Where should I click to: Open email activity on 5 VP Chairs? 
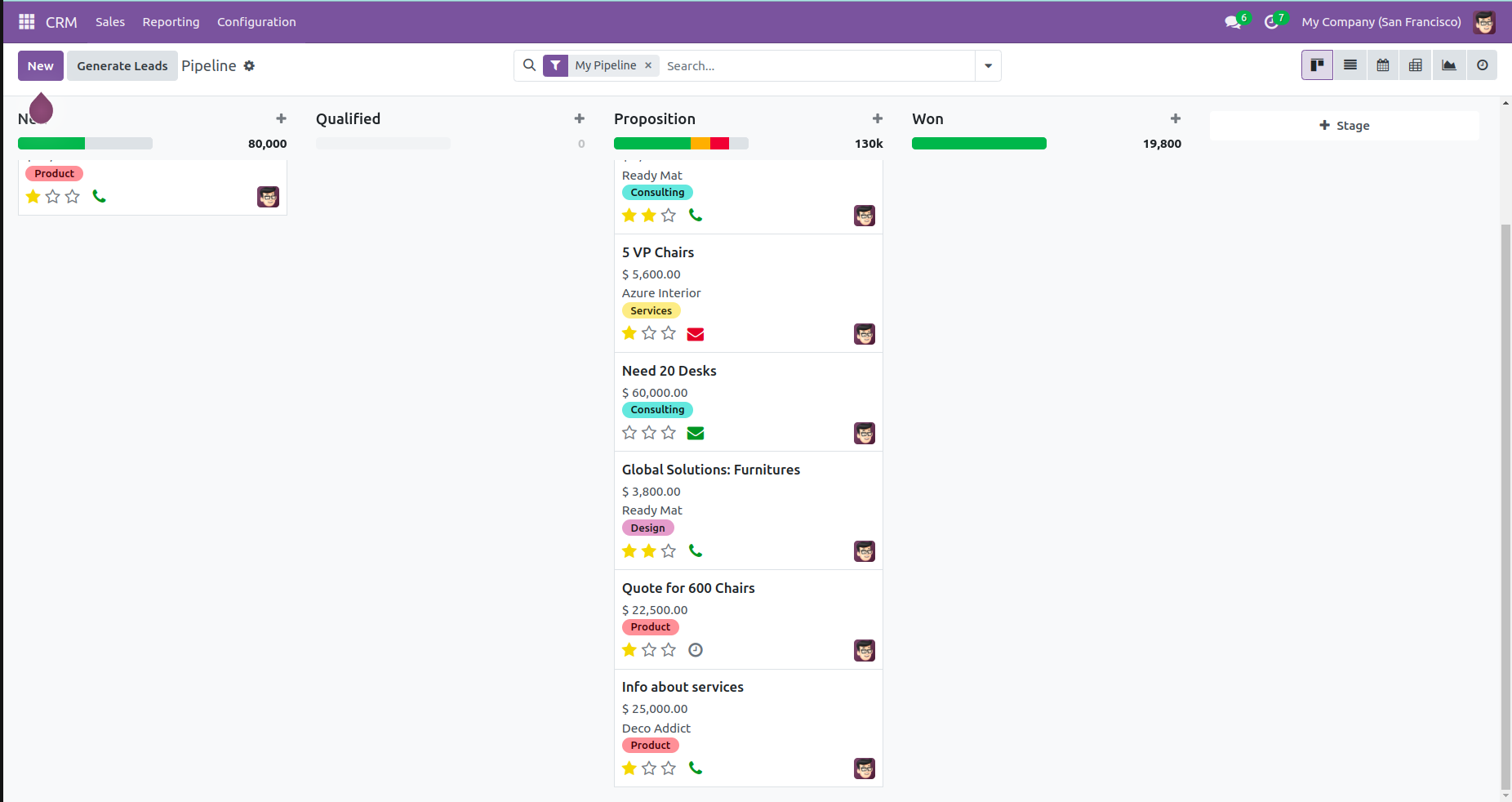tap(696, 334)
